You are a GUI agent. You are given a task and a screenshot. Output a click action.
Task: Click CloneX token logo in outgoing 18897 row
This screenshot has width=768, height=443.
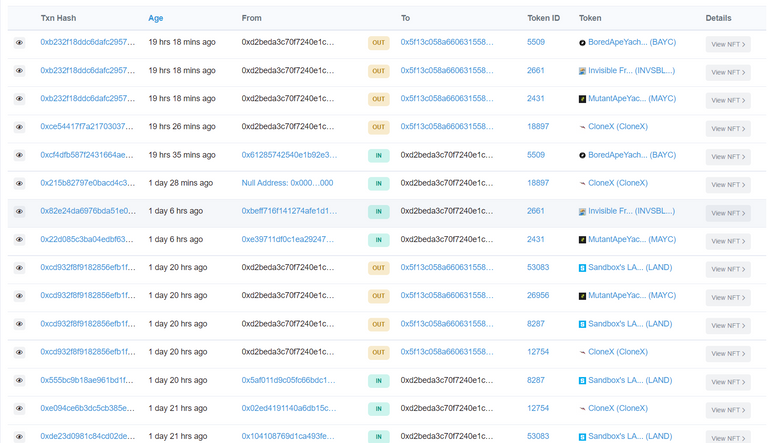[582, 127]
